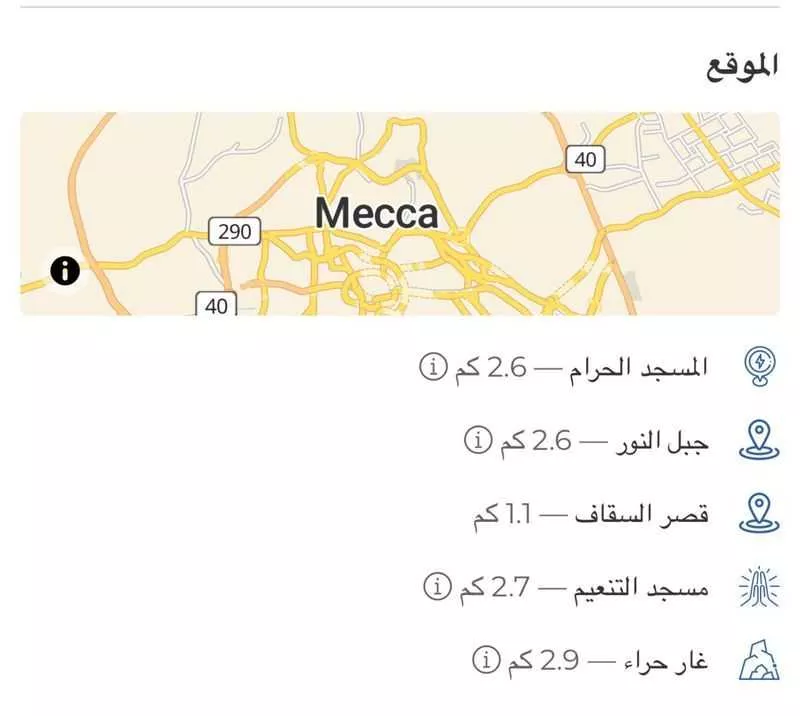This screenshot has width=800, height=716.
Task: Click the black info icon on the map
Action: tap(63, 271)
